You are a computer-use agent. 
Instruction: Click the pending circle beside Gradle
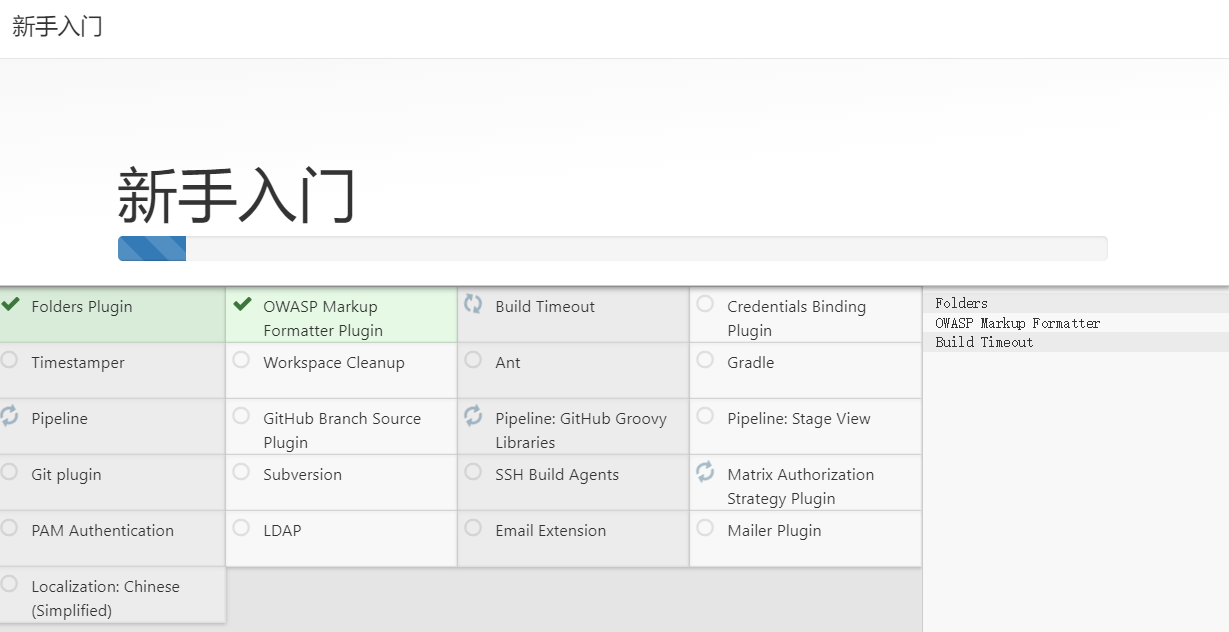(x=705, y=359)
